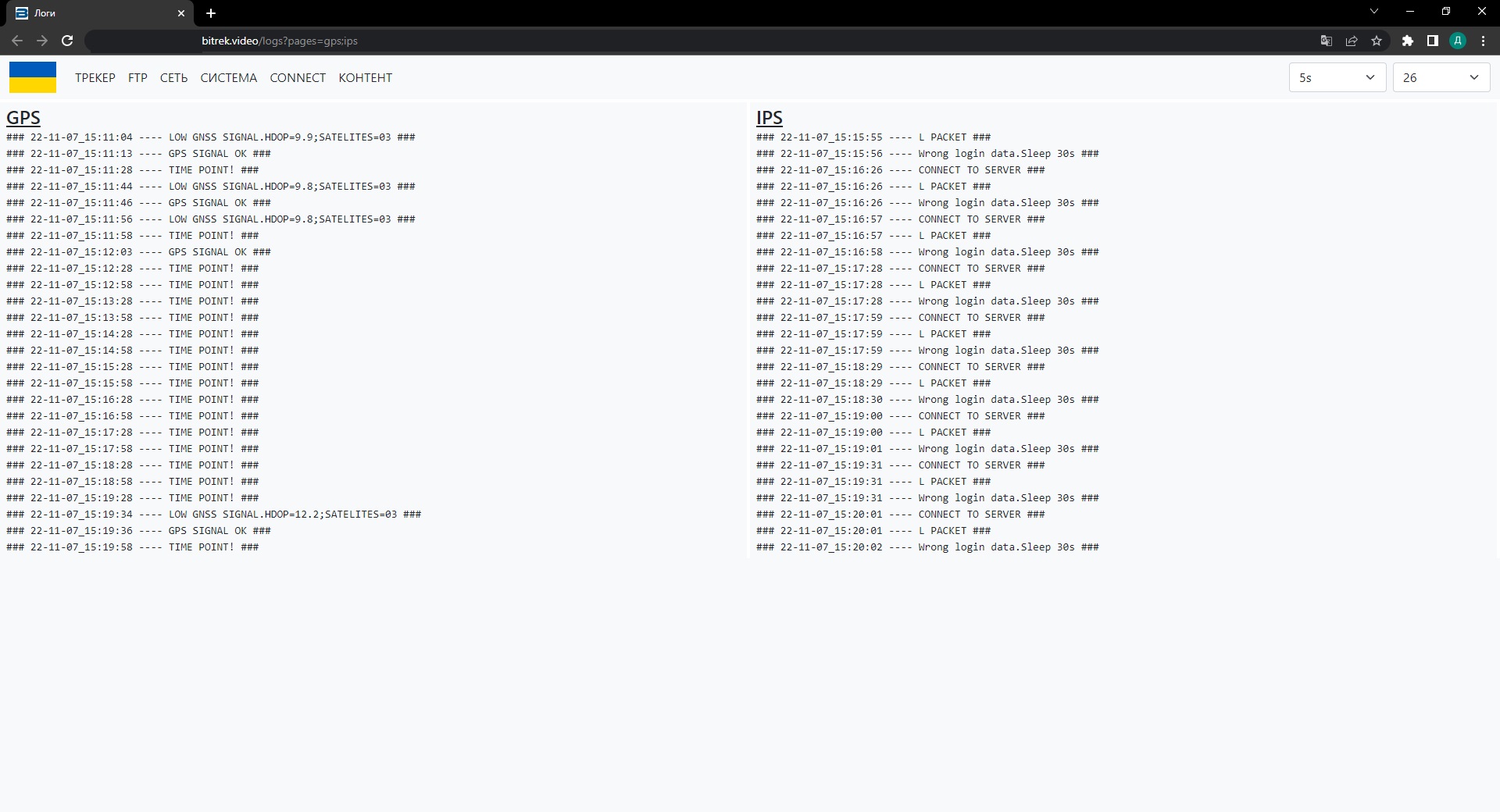Click the FTP navigation link

[x=137, y=77]
